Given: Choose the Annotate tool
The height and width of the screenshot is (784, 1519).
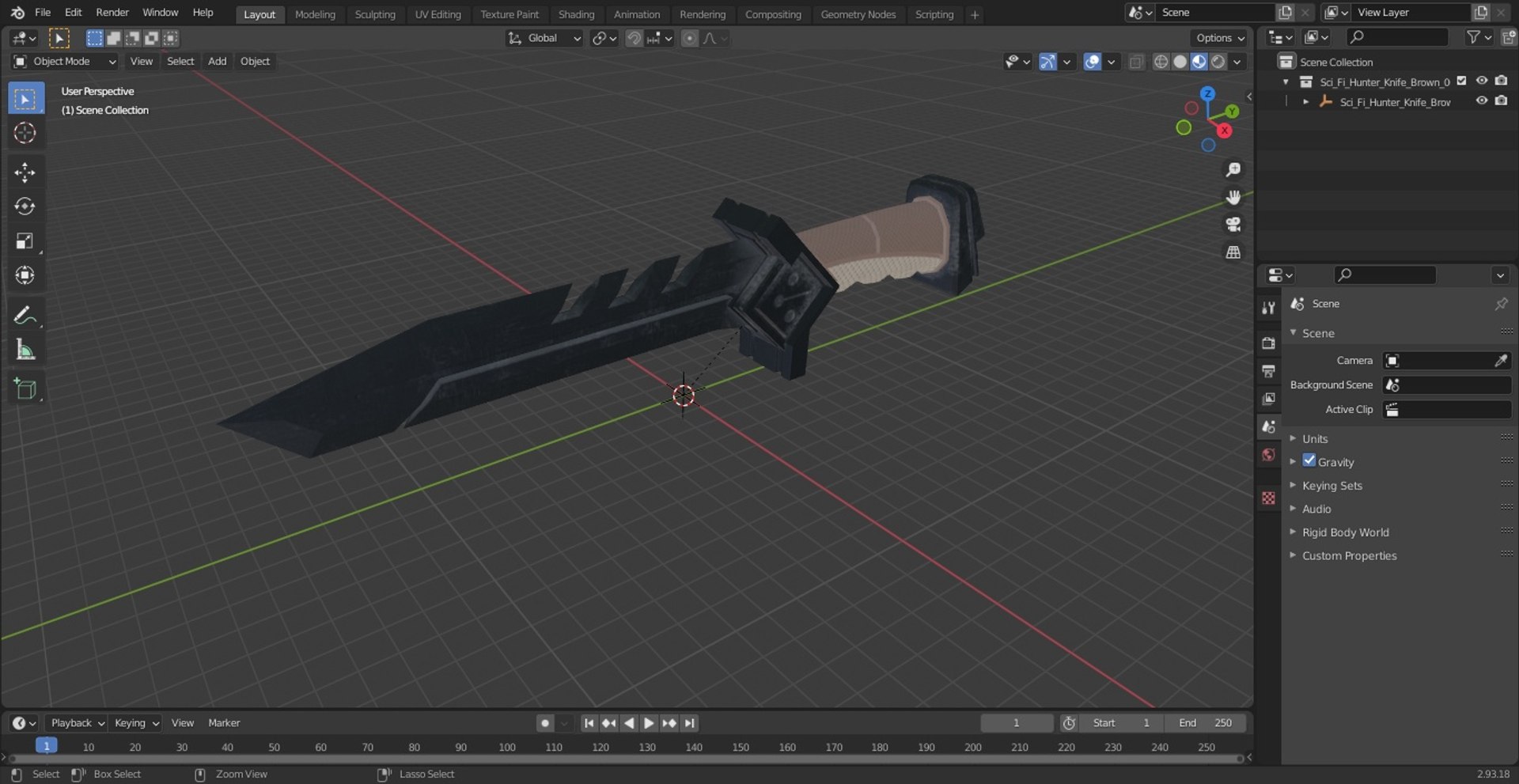Looking at the screenshot, I should (25, 316).
